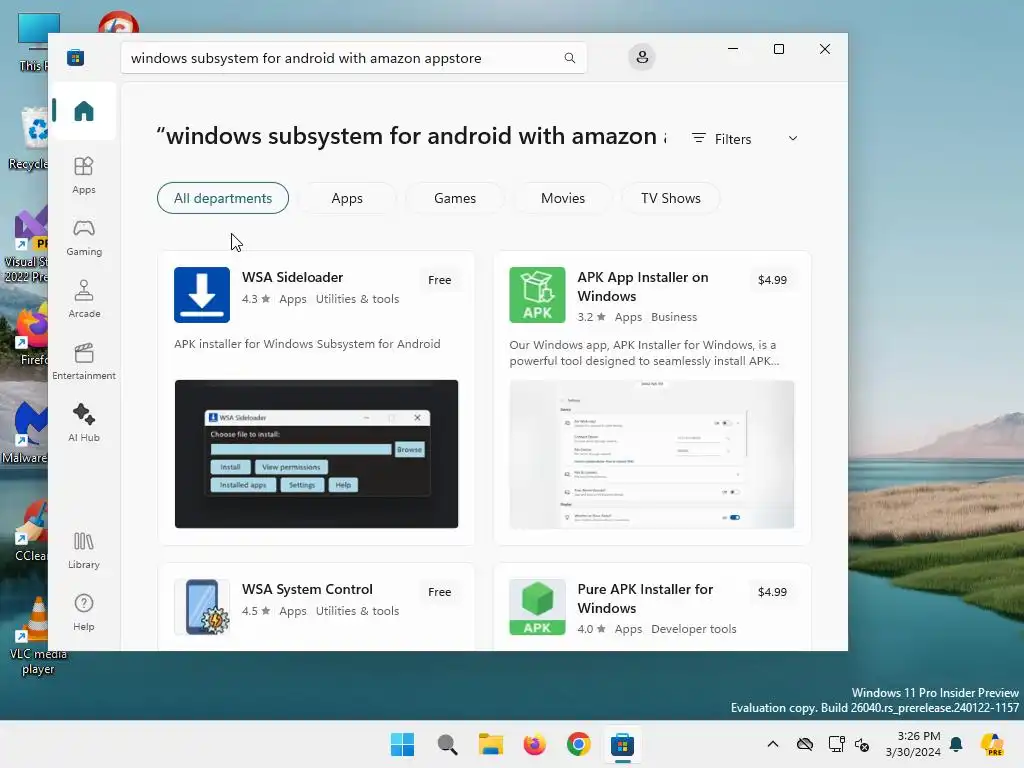The width and height of the screenshot is (1024, 768).
Task: Click the Insider Preview tray icon
Action: [x=991, y=744]
